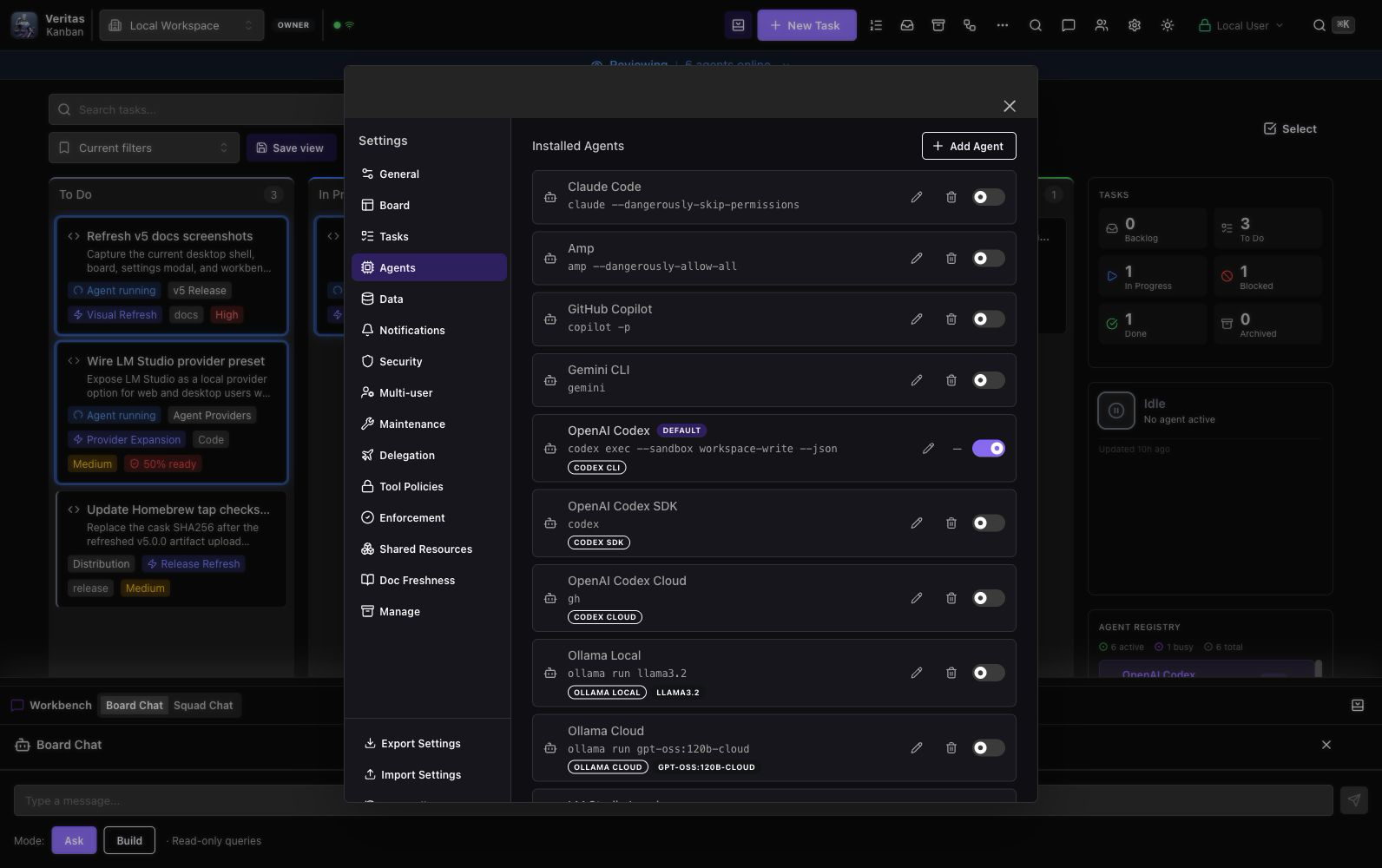The image size is (1382, 868).
Task: Open the Local Workspace dropdown
Action: tap(181, 25)
